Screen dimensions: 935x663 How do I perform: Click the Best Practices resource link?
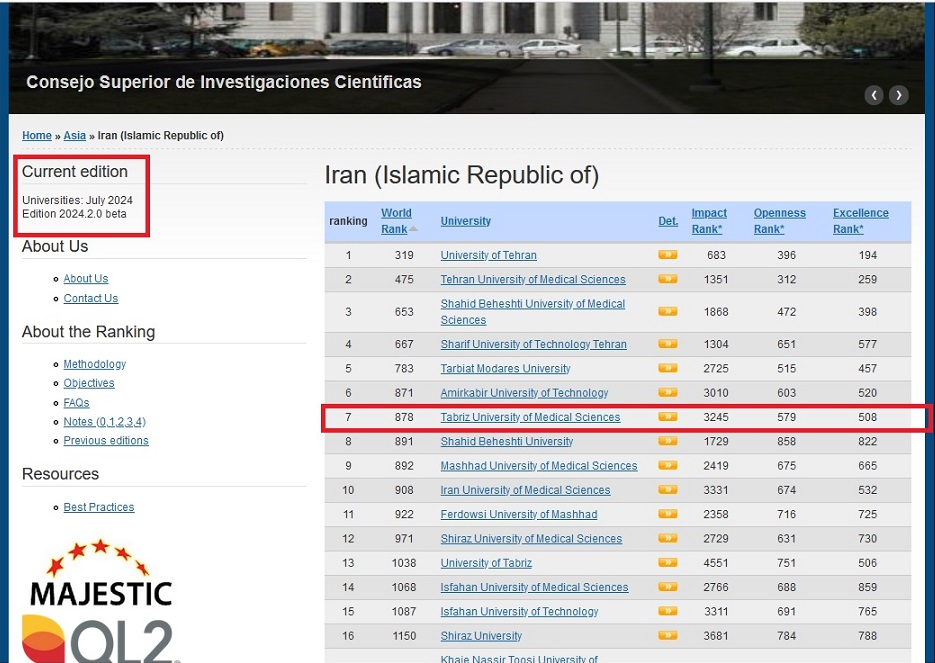(98, 507)
